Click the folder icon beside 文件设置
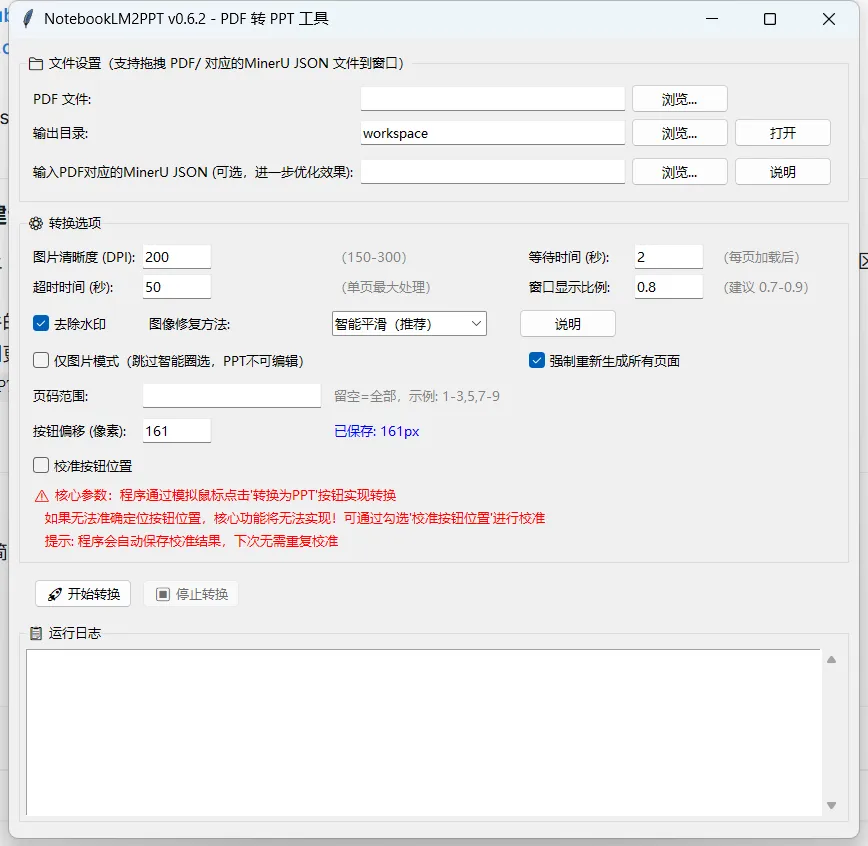 tap(36, 64)
